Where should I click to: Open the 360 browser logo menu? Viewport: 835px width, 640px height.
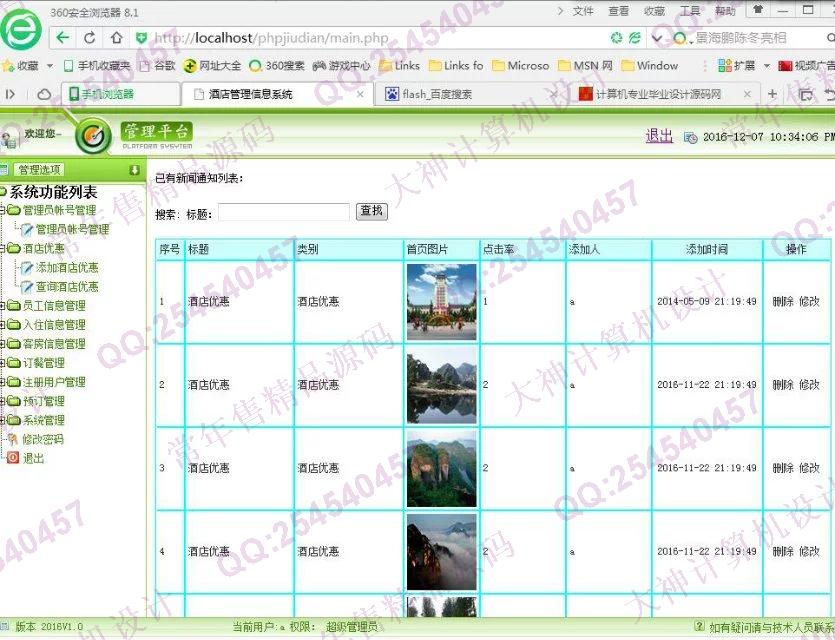[21, 30]
